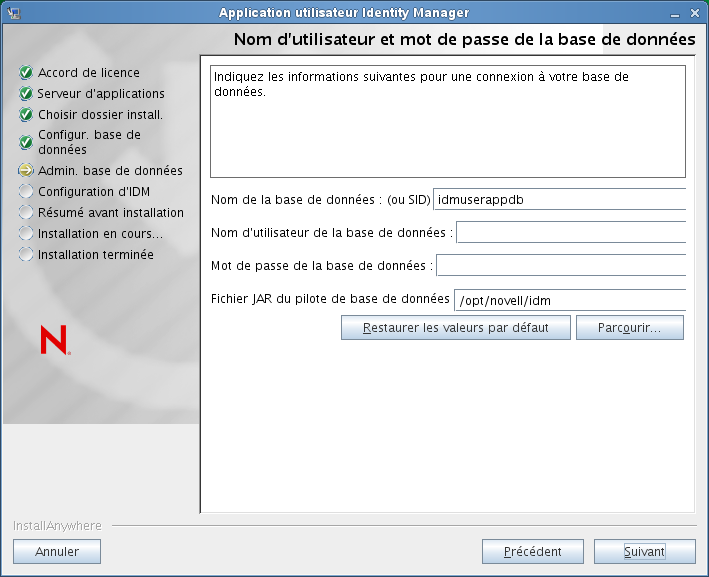Click the label Nom de la base de données : (ou SID)
This screenshot has height=577, width=709.
click(x=321, y=199)
